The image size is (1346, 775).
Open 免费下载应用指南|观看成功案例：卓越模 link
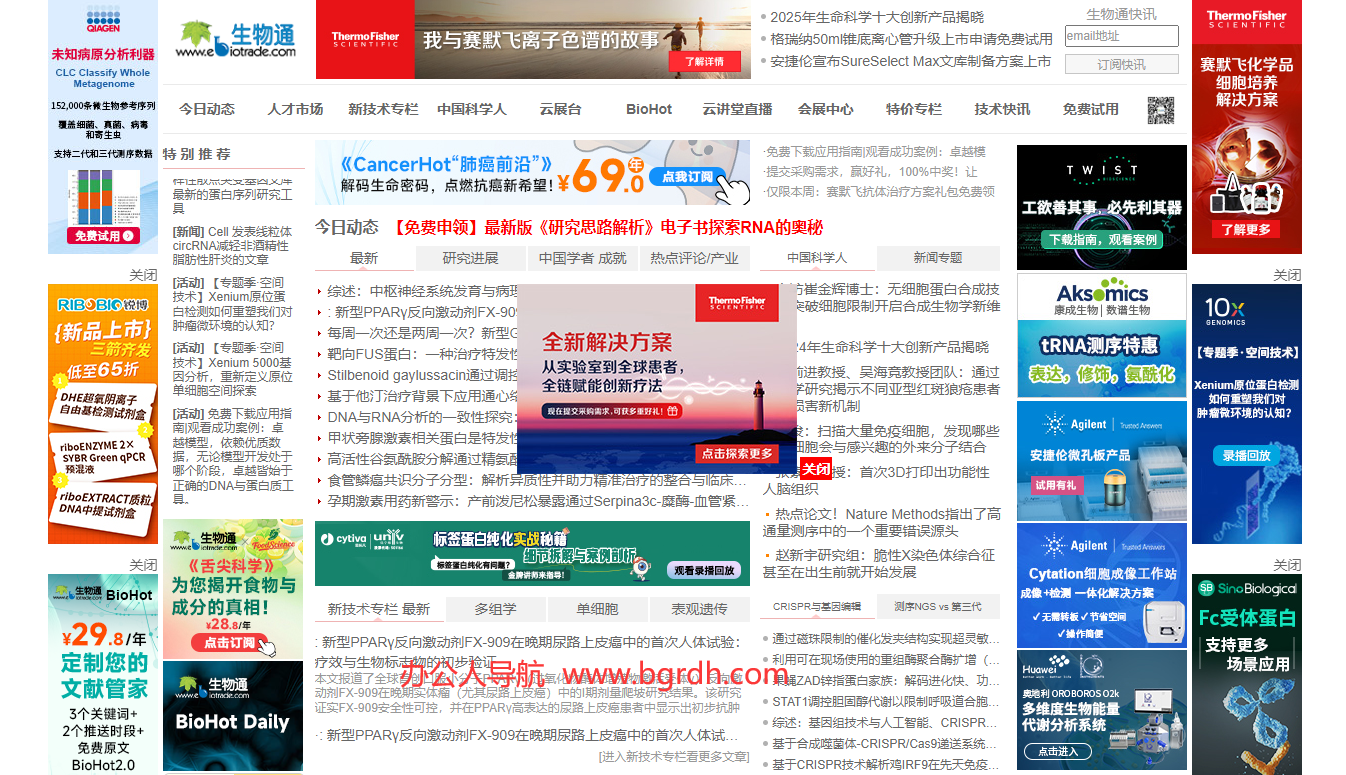(875, 151)
